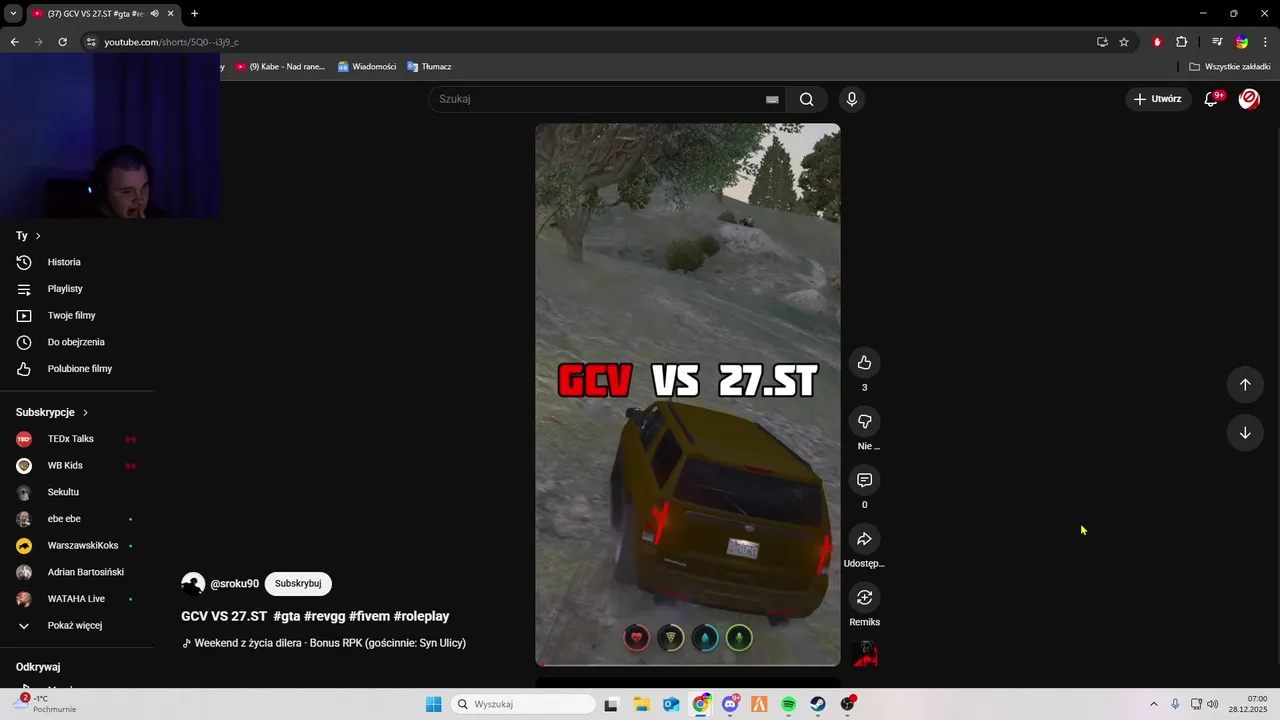Reload the page
Image resolution: width=1280 pixels, height=720 pixels.
click(62, 42)
